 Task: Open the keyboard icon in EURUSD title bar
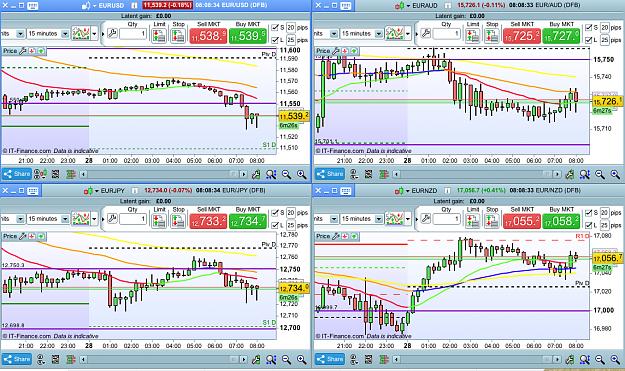[33, 6]
